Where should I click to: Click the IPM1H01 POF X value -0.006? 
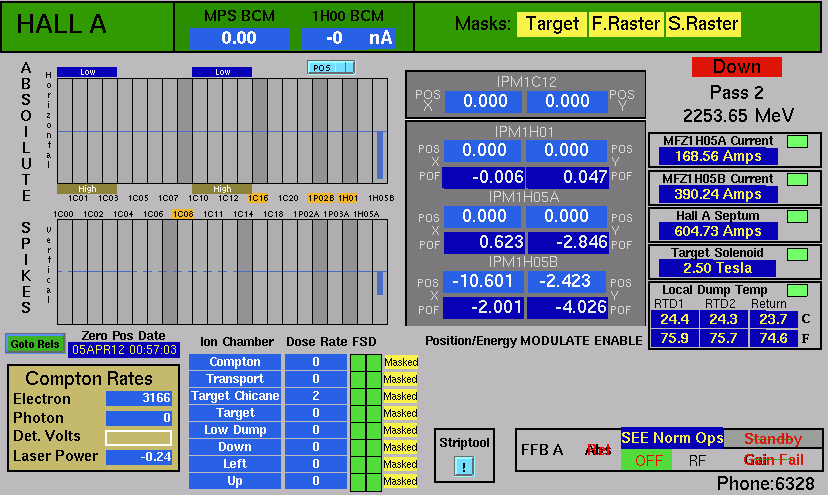(x=483, y=178)
